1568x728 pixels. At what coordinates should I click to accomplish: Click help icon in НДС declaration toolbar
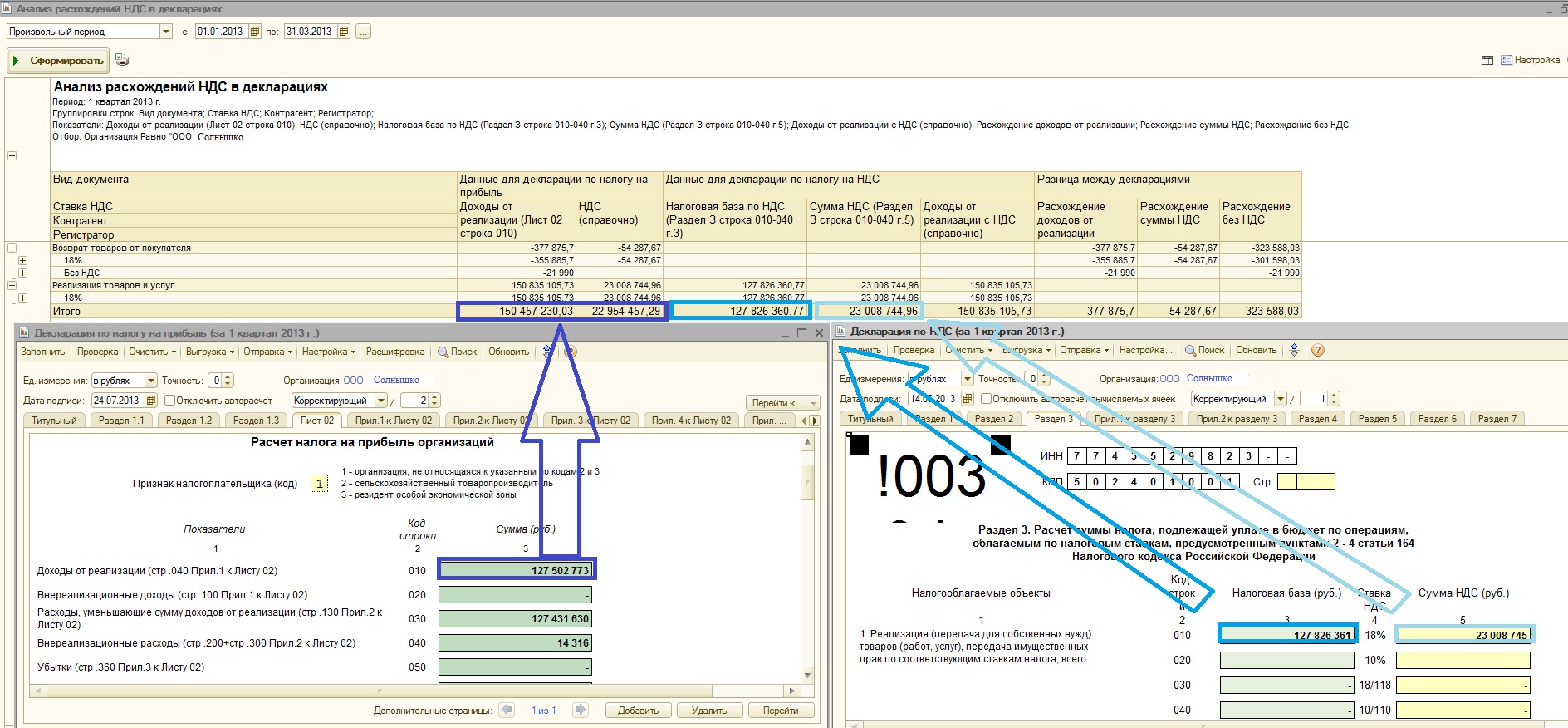click(x=1318, y=350)
